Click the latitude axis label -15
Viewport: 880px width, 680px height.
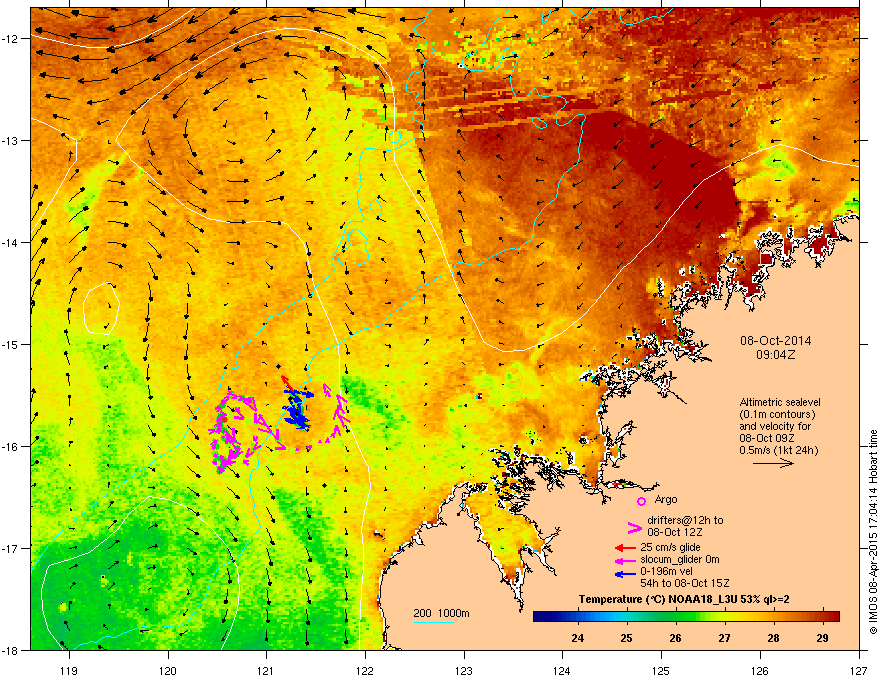pyautogui.click(x=11, y=344)
